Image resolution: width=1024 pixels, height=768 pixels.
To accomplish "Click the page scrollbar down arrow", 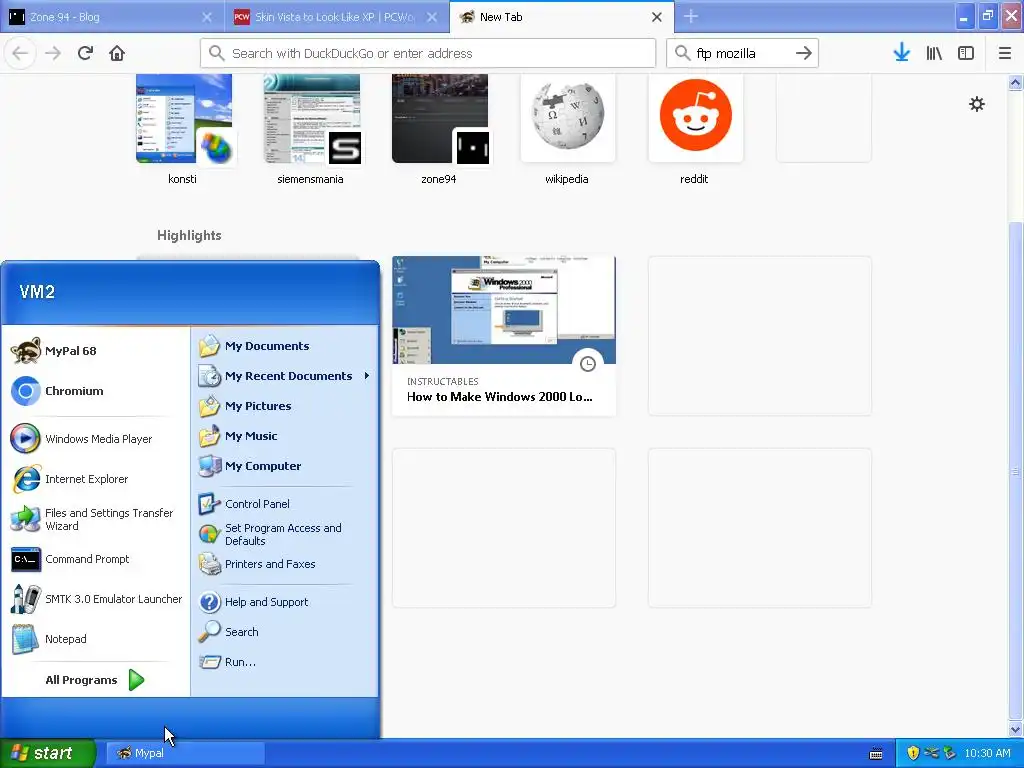I will pyautogui.click(x=1016, y=730).
